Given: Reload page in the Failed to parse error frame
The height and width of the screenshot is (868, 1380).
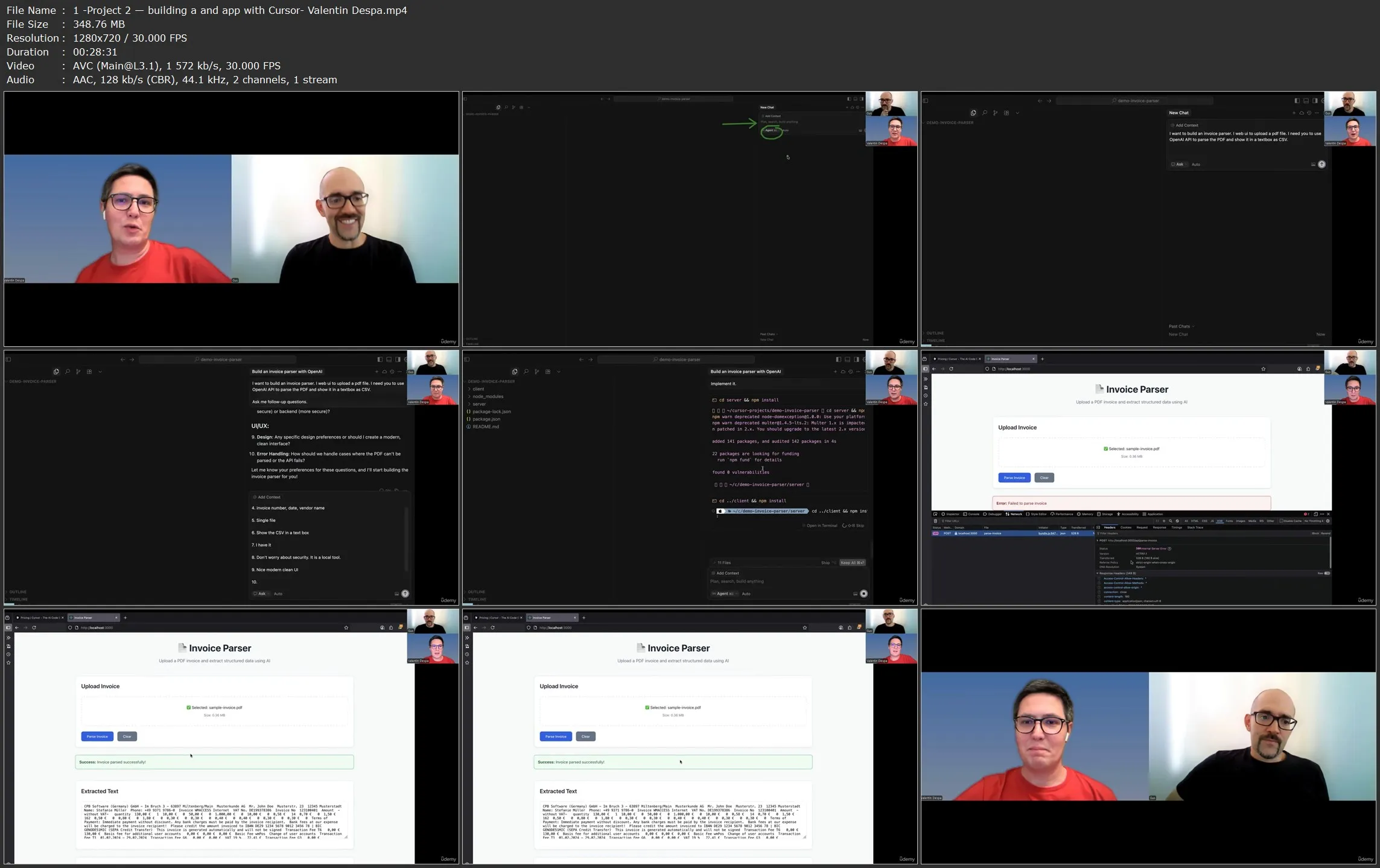Looking at the screenshot, I should pyautogui.click(x=951, y=369).
